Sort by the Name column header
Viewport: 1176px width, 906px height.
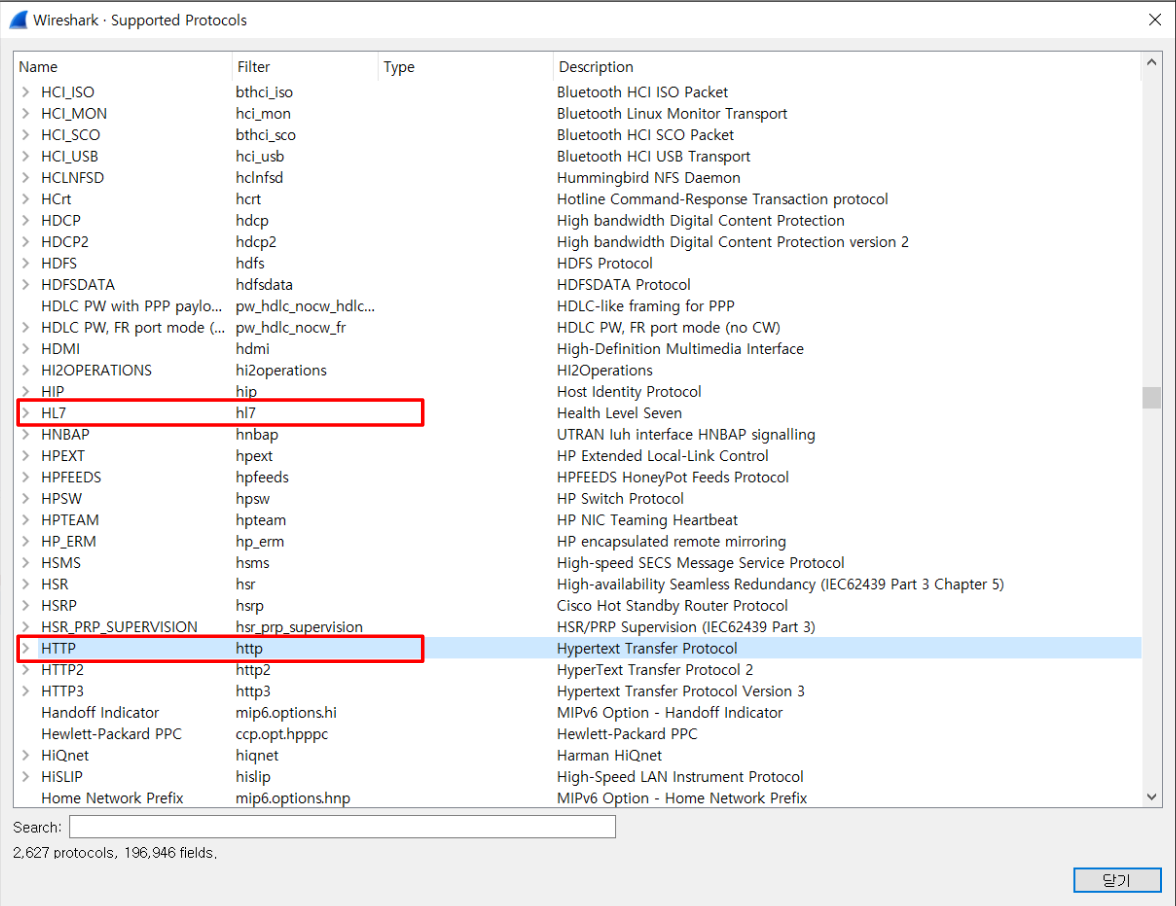[123, 67]
